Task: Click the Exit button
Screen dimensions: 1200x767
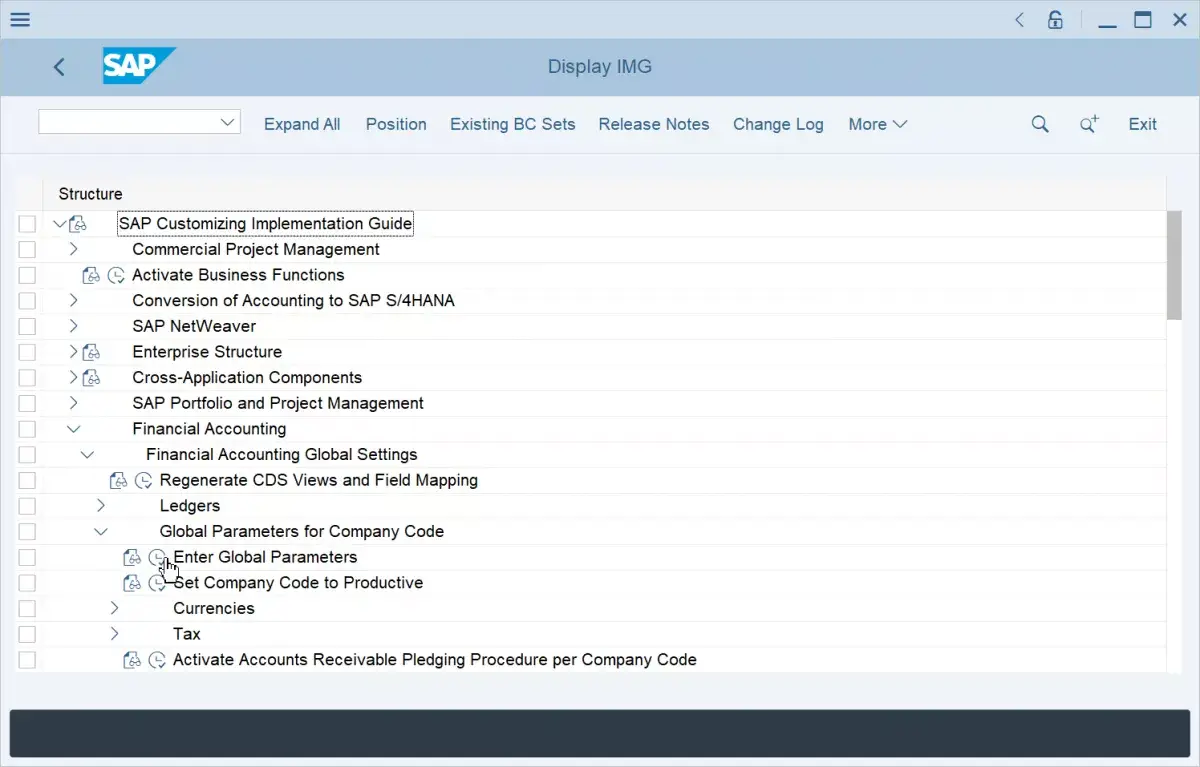Action: click(1142, 124)
